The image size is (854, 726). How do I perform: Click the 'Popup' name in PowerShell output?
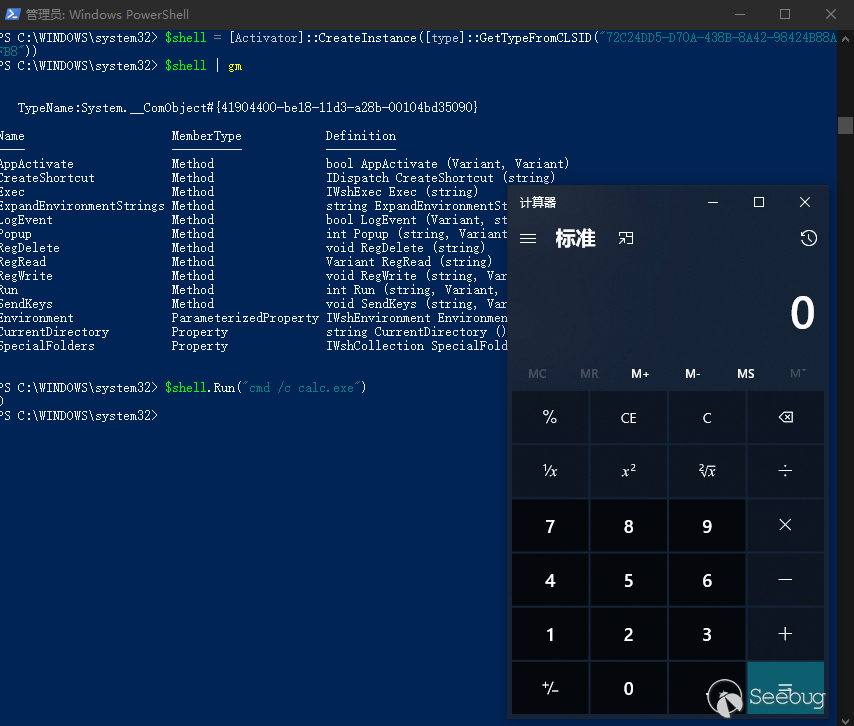[16, 234]
